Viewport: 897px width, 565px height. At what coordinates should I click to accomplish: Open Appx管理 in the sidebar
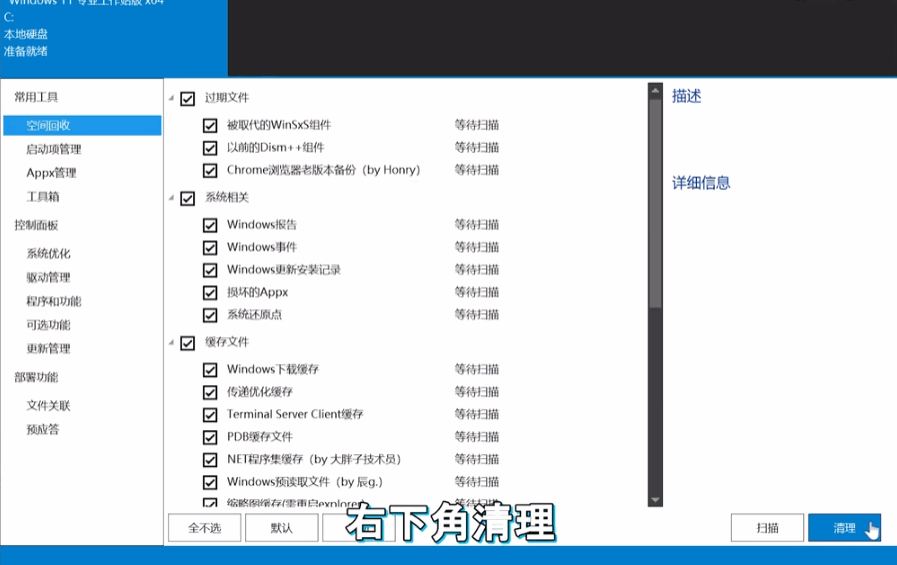pyautogui.click(x=51, y=173)
